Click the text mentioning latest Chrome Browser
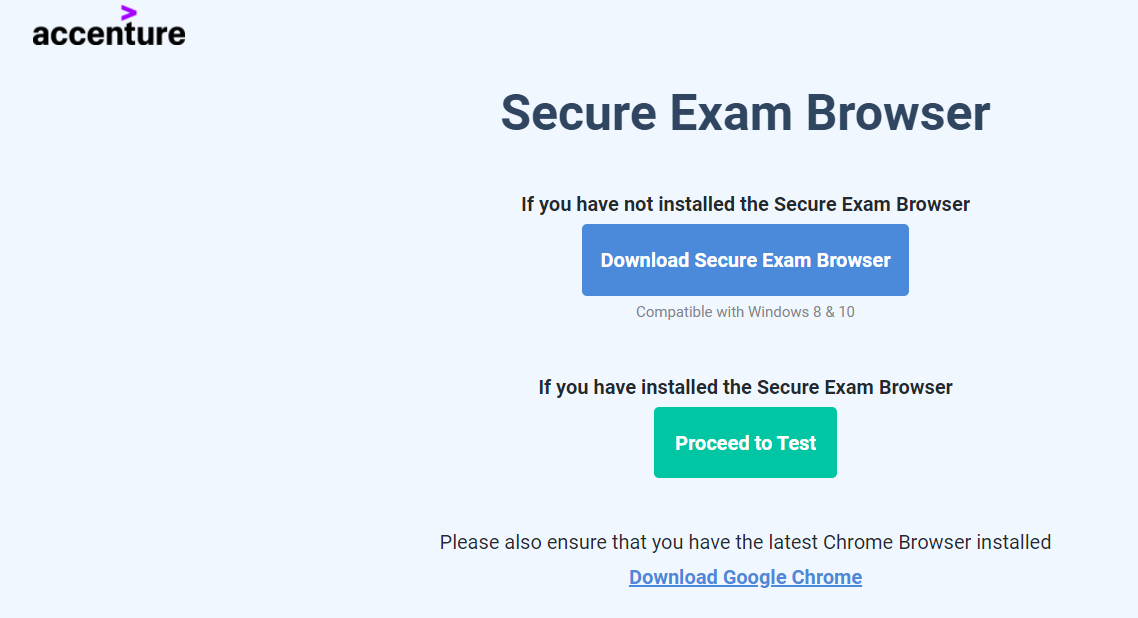 coord(745,542)
